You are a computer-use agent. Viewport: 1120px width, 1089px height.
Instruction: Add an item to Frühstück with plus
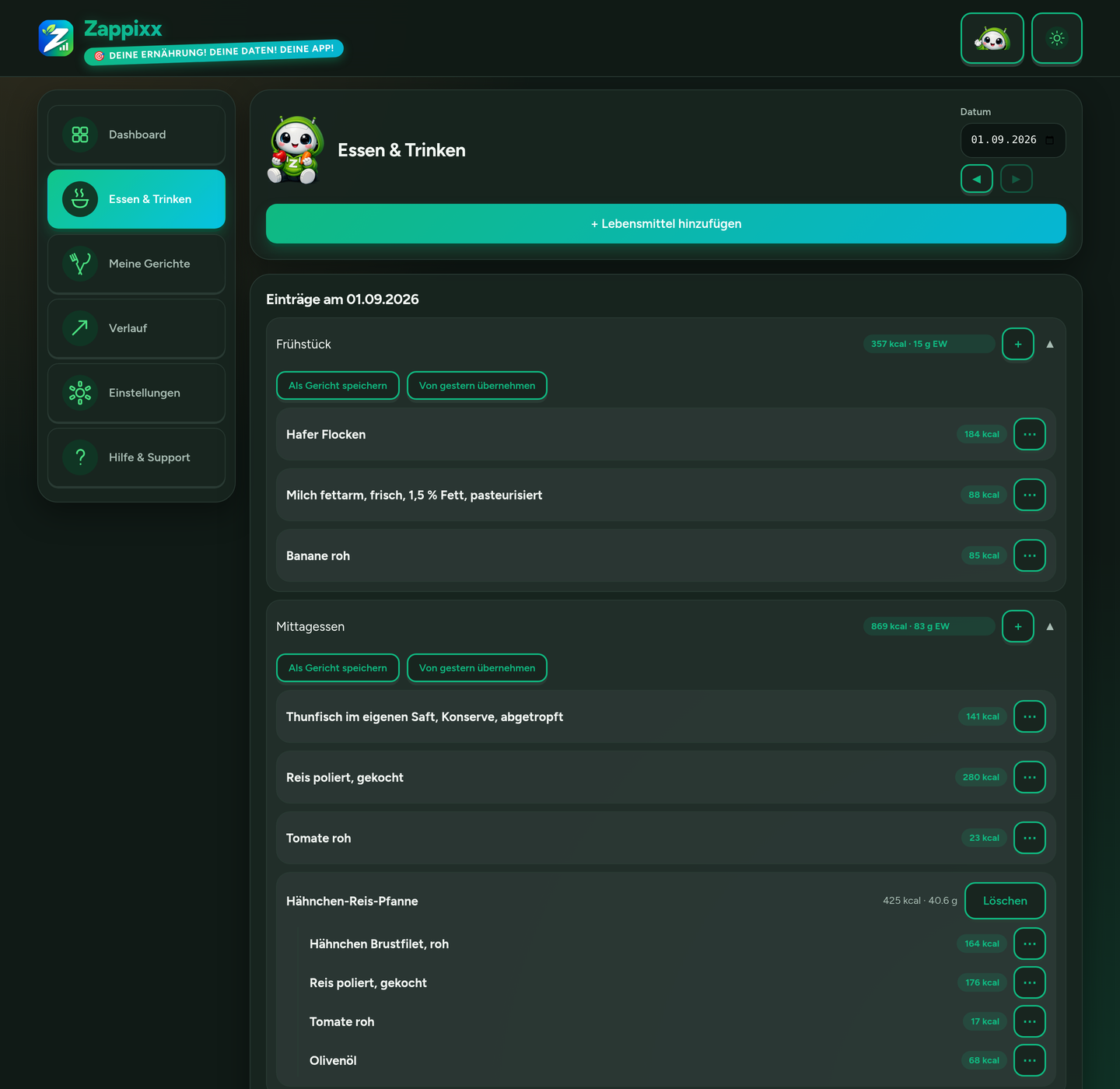(x=1018, y=344)
